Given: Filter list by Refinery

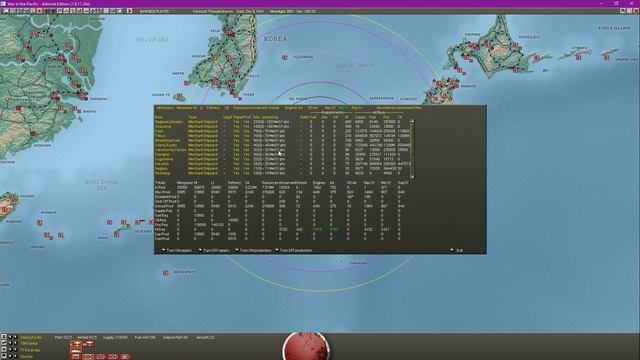Looking at the screenshot, I should coord(213,108).
